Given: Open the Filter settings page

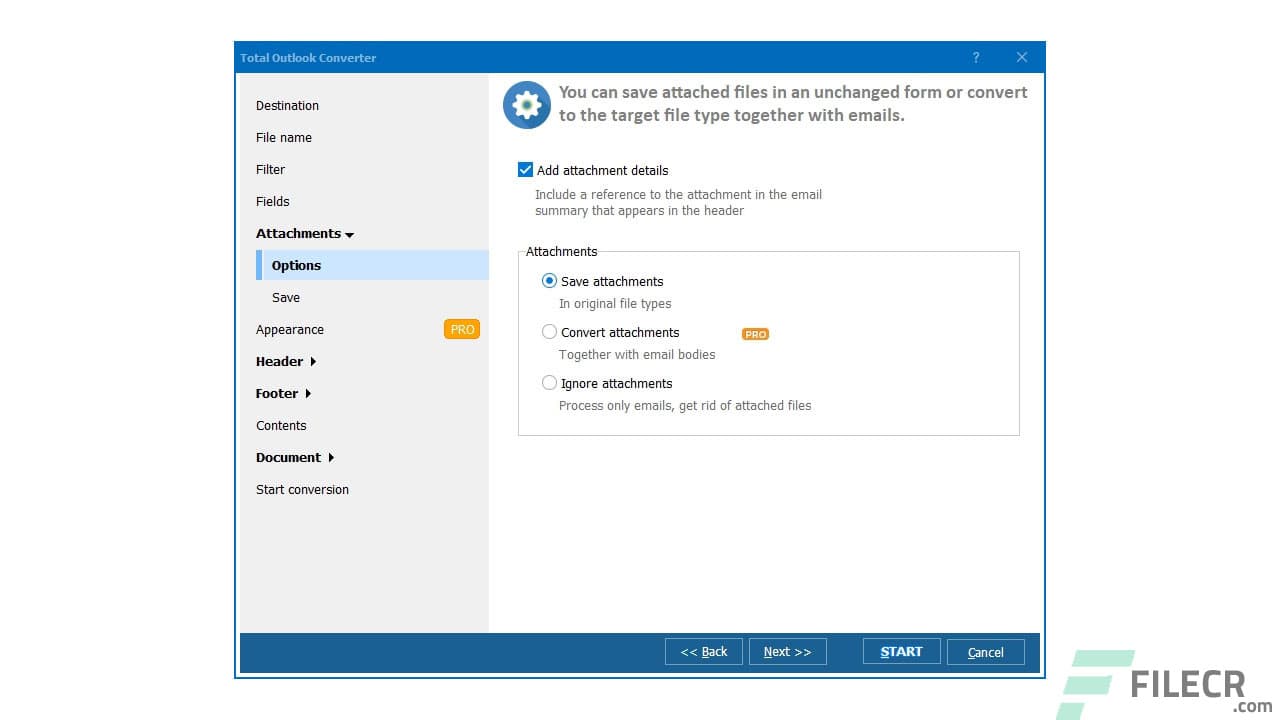Looking at the screenshot, I should [x=270, y=169].
